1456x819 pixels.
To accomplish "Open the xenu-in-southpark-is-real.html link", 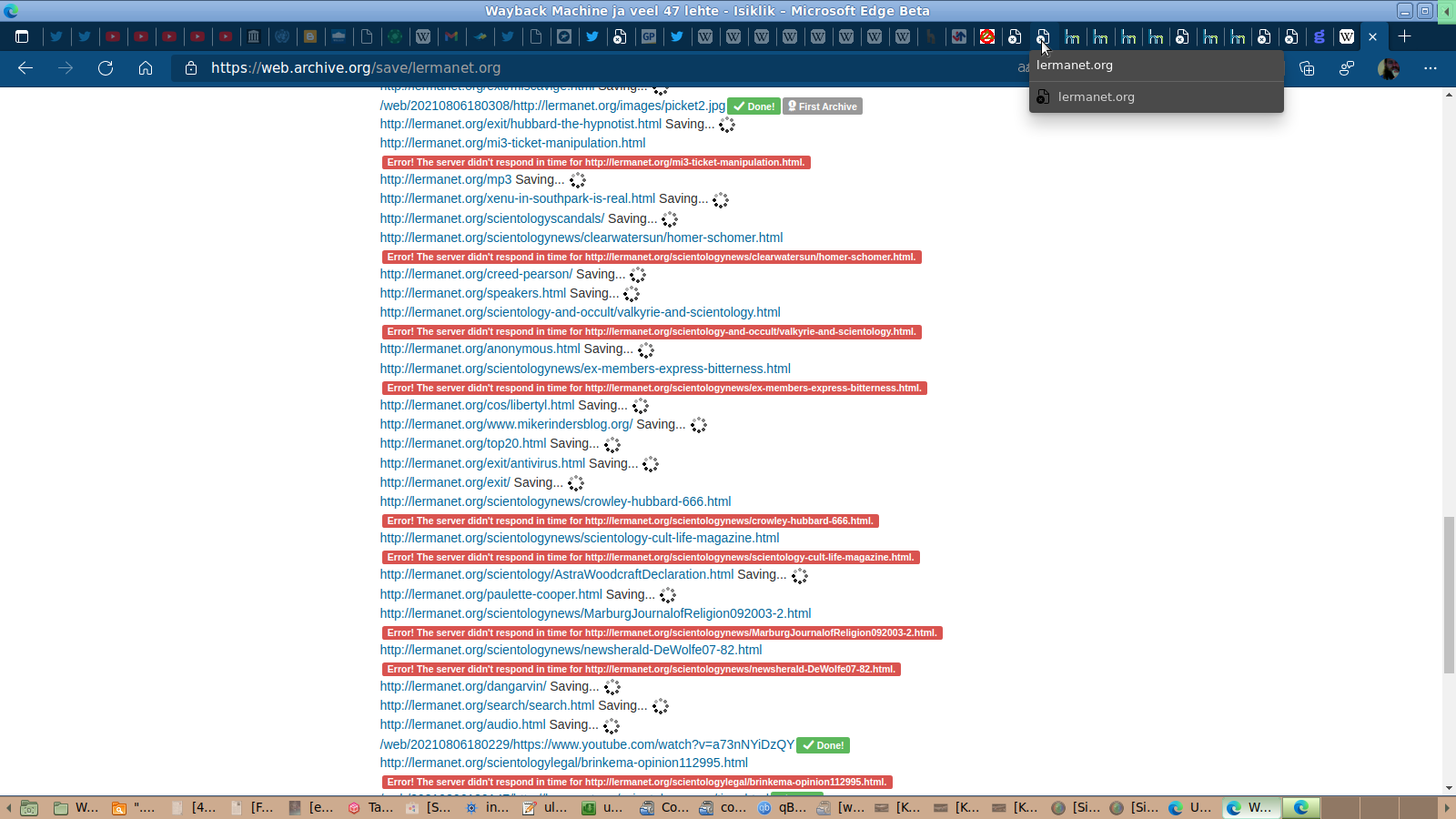I will pyautogui.click(x=518, y=199).
